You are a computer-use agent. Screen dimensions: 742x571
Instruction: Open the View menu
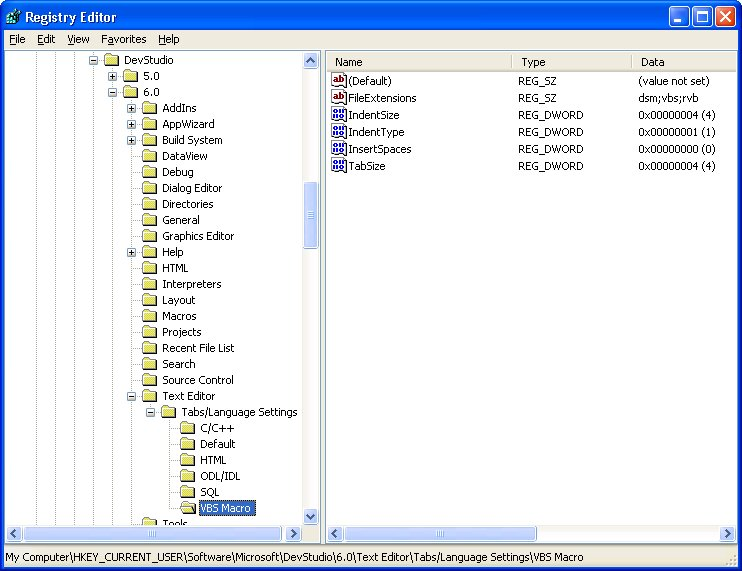(x=78, y=39)
